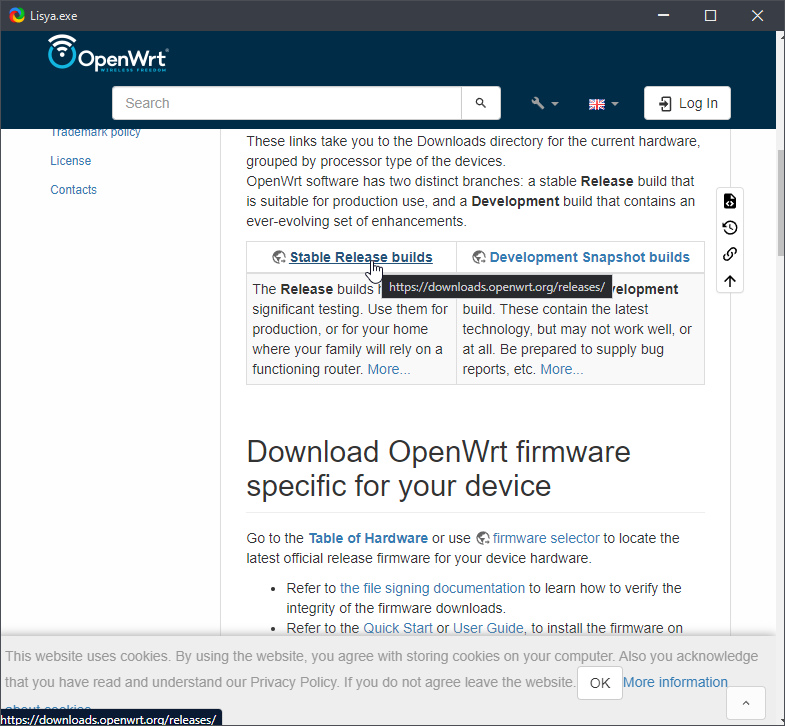Click the globe icon beside Stable Release builds
785x726 pixels.
coord(279,257)
